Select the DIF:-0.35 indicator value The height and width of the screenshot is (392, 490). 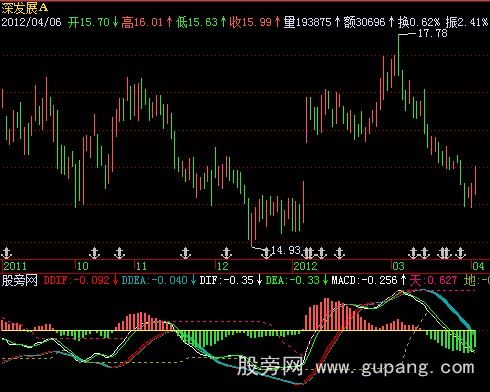coord(227,280)
